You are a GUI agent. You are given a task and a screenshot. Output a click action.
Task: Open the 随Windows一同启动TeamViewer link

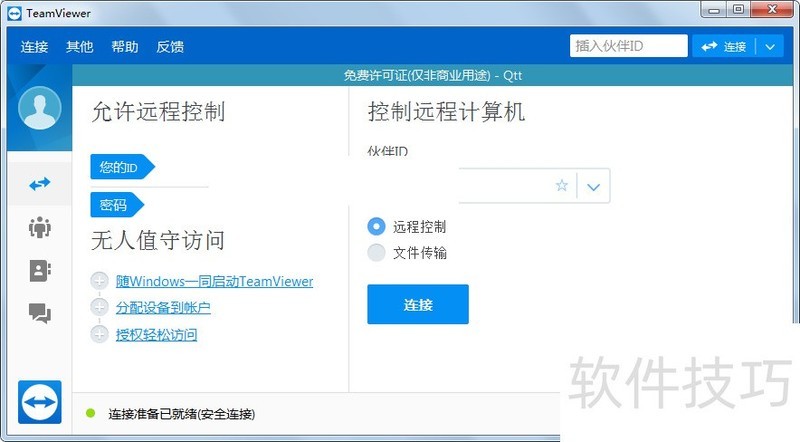click(214, 281)
